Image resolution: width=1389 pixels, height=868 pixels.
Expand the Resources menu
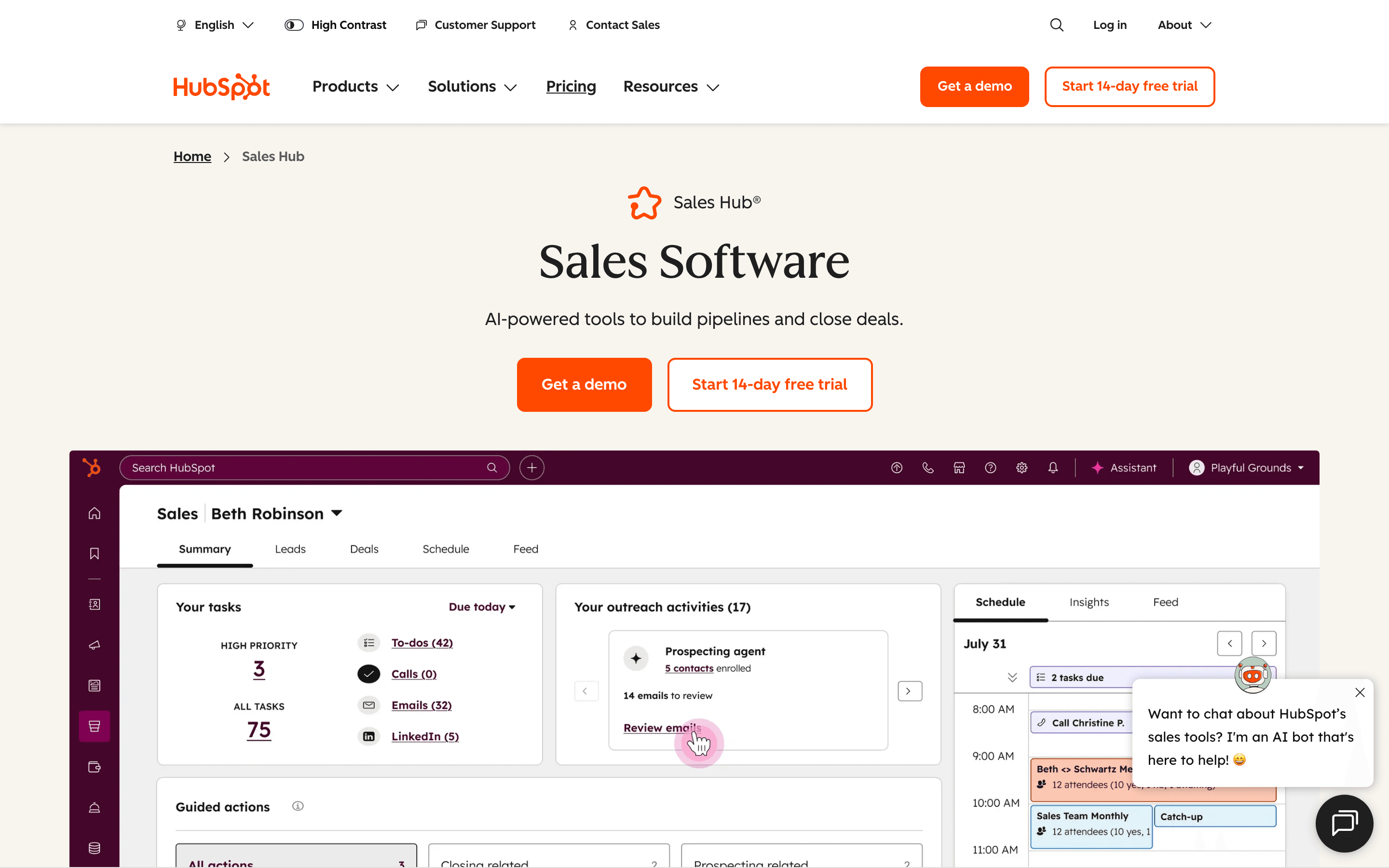(x=671, y=87)
